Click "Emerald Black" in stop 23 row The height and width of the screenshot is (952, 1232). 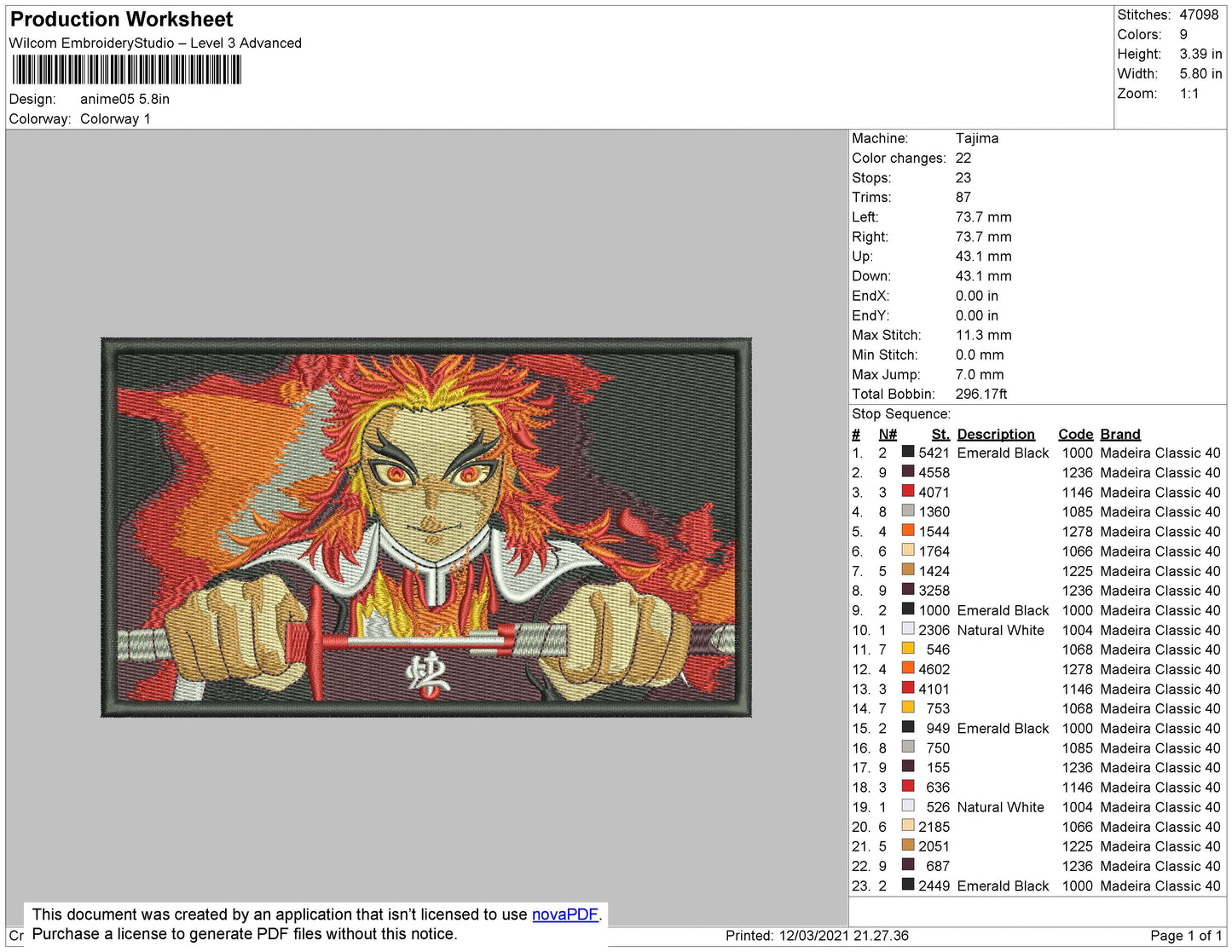[1003, 886]
